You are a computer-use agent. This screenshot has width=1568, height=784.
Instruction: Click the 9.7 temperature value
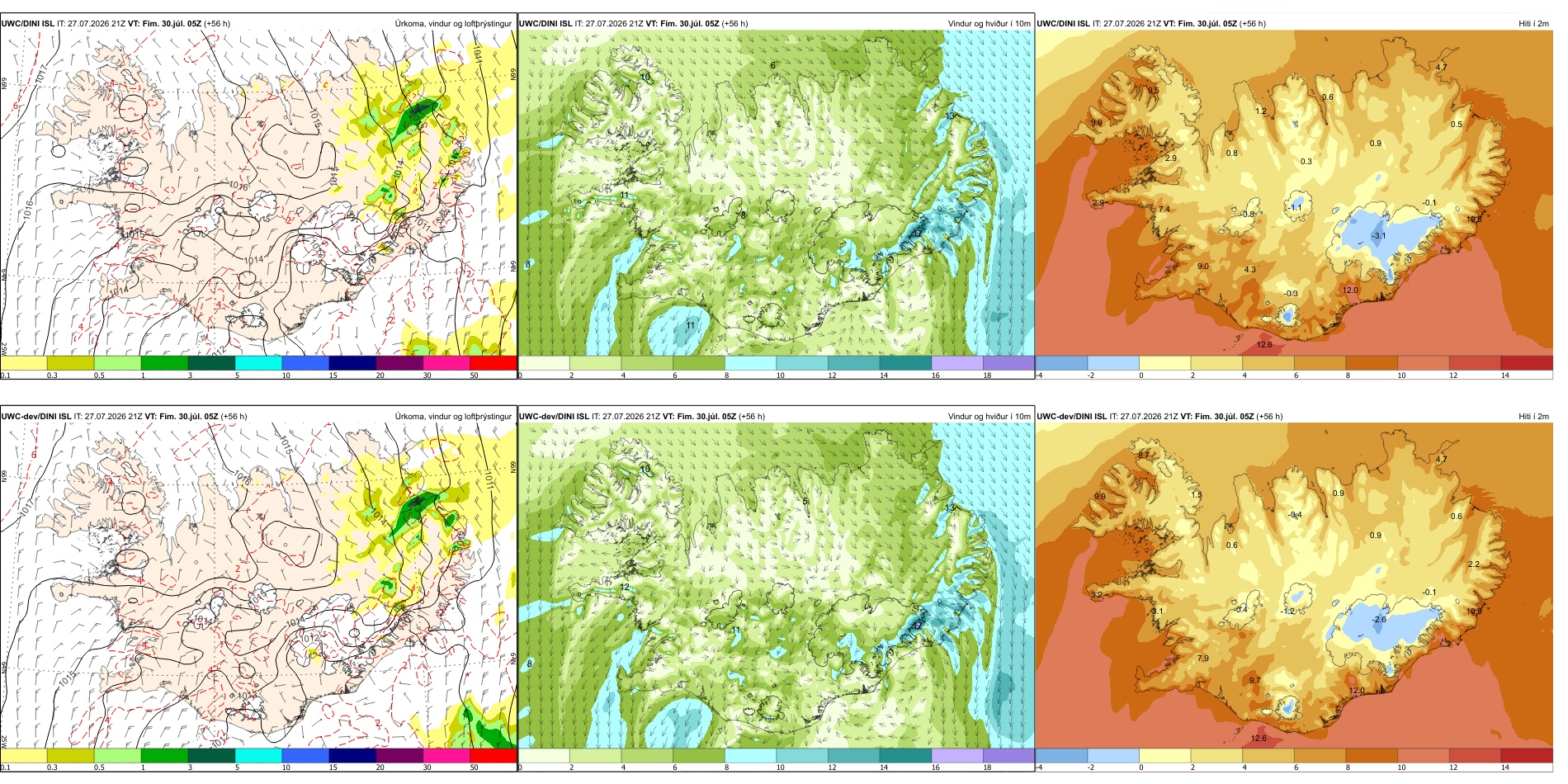click(1254, 681)
